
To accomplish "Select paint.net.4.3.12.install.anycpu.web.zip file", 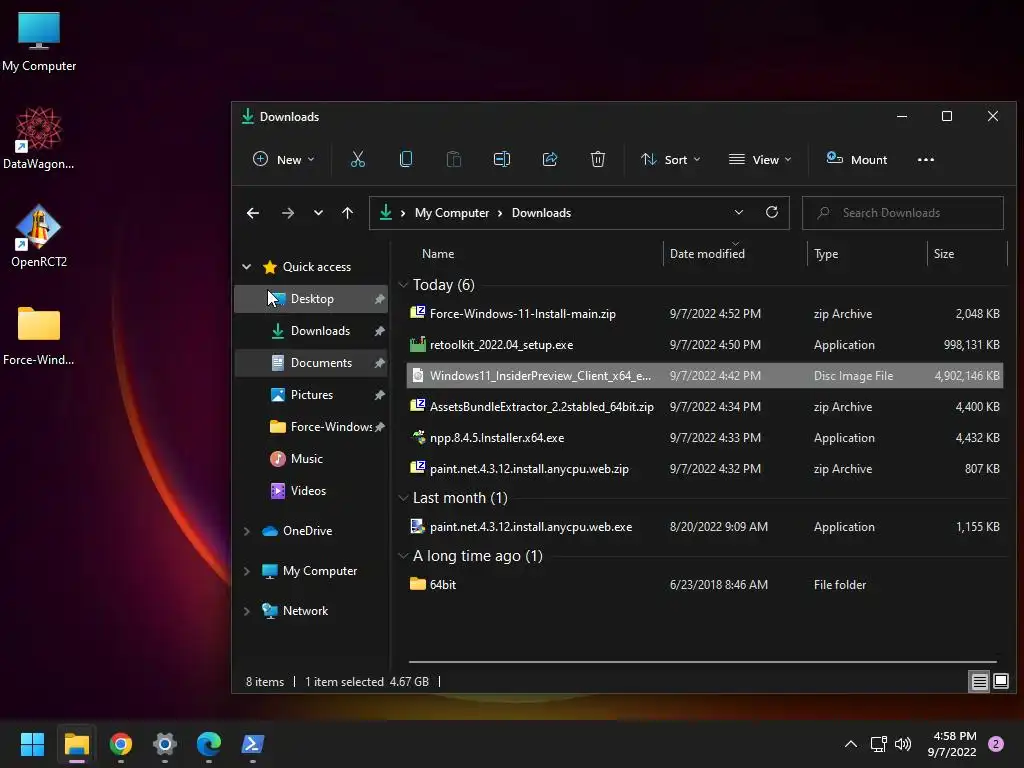I will (x=705, y=469).
